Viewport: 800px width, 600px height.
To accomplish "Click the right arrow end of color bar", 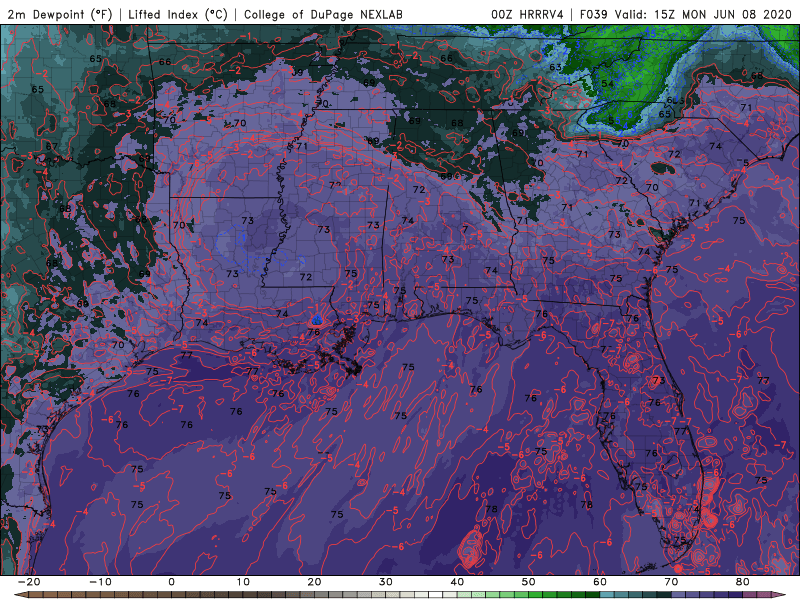I will point(781,595).
